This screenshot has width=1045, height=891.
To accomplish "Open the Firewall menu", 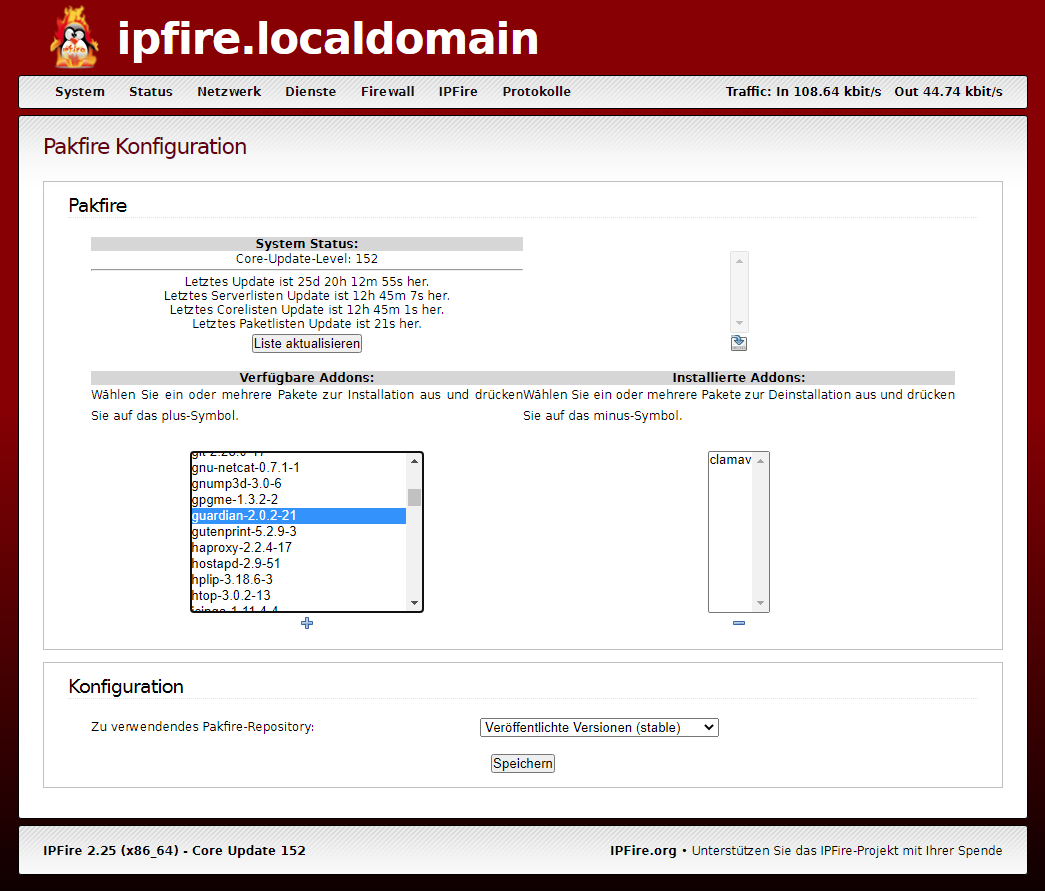I will click(x=388, y=92).
